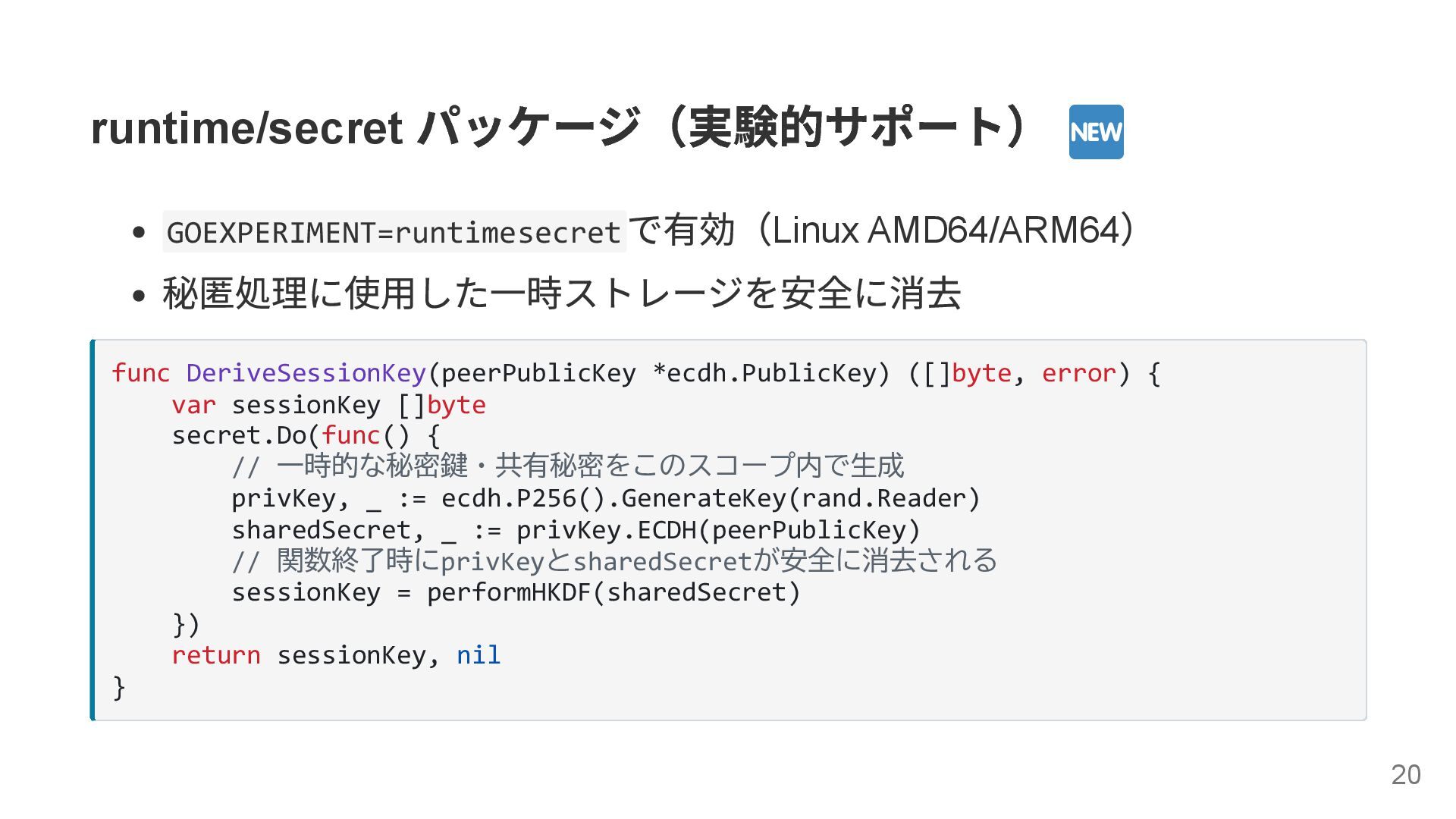Click the DeriveSessionKey function name
The height and width of the screenshot is (819, 1456).
point(306,373)
